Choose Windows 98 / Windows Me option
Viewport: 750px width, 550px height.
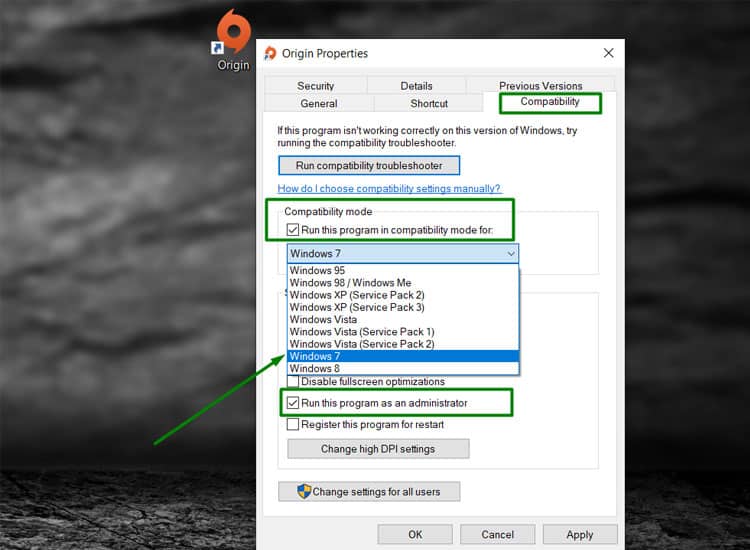(403, 283)
